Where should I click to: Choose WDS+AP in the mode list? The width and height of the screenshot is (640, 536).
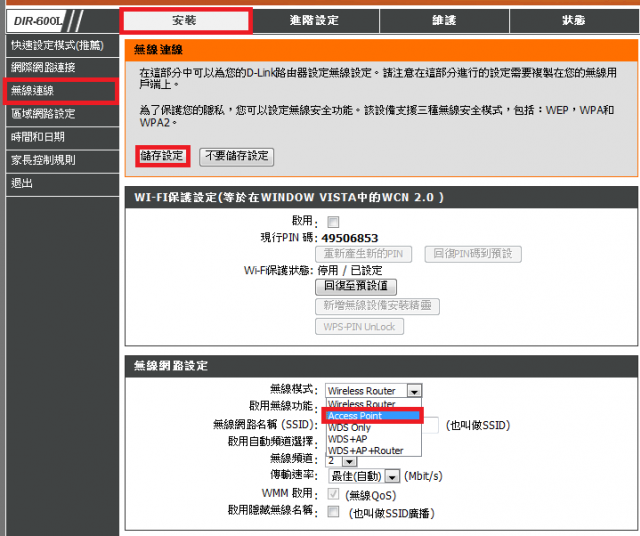374,439
